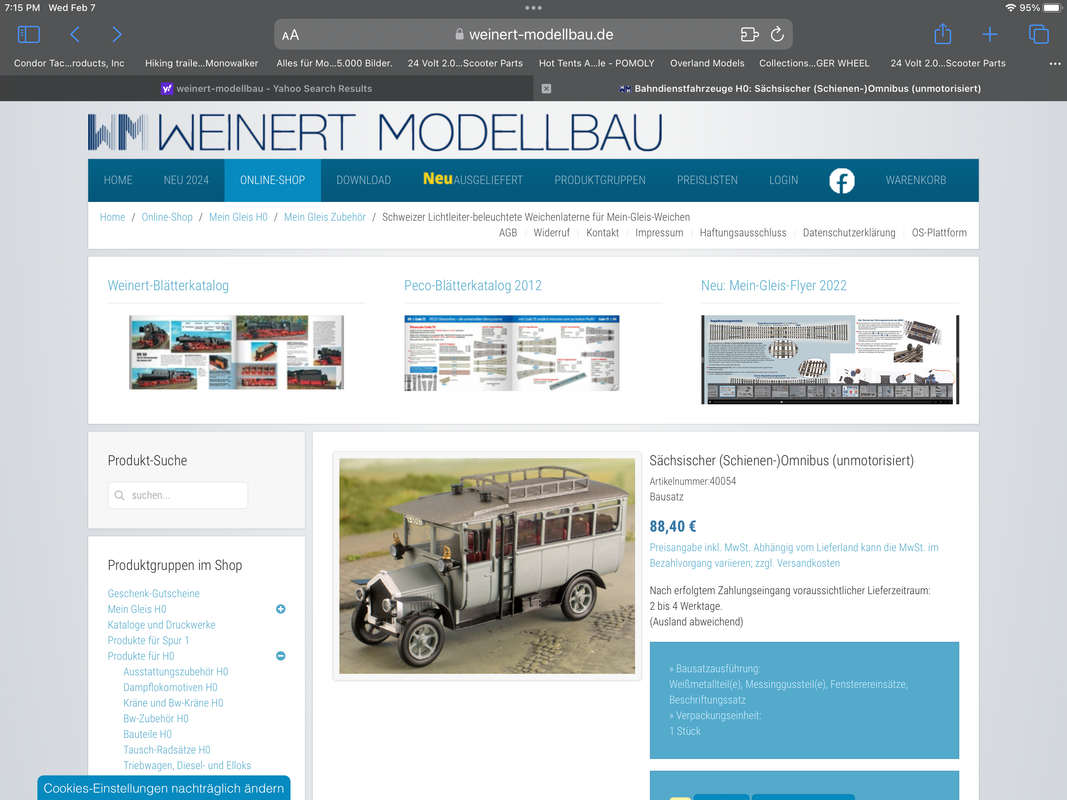The image size is (1067, 800).
Task: Open the Mein-Gleis-Flyer 2022 thumbnail
Action: point(830,359)
